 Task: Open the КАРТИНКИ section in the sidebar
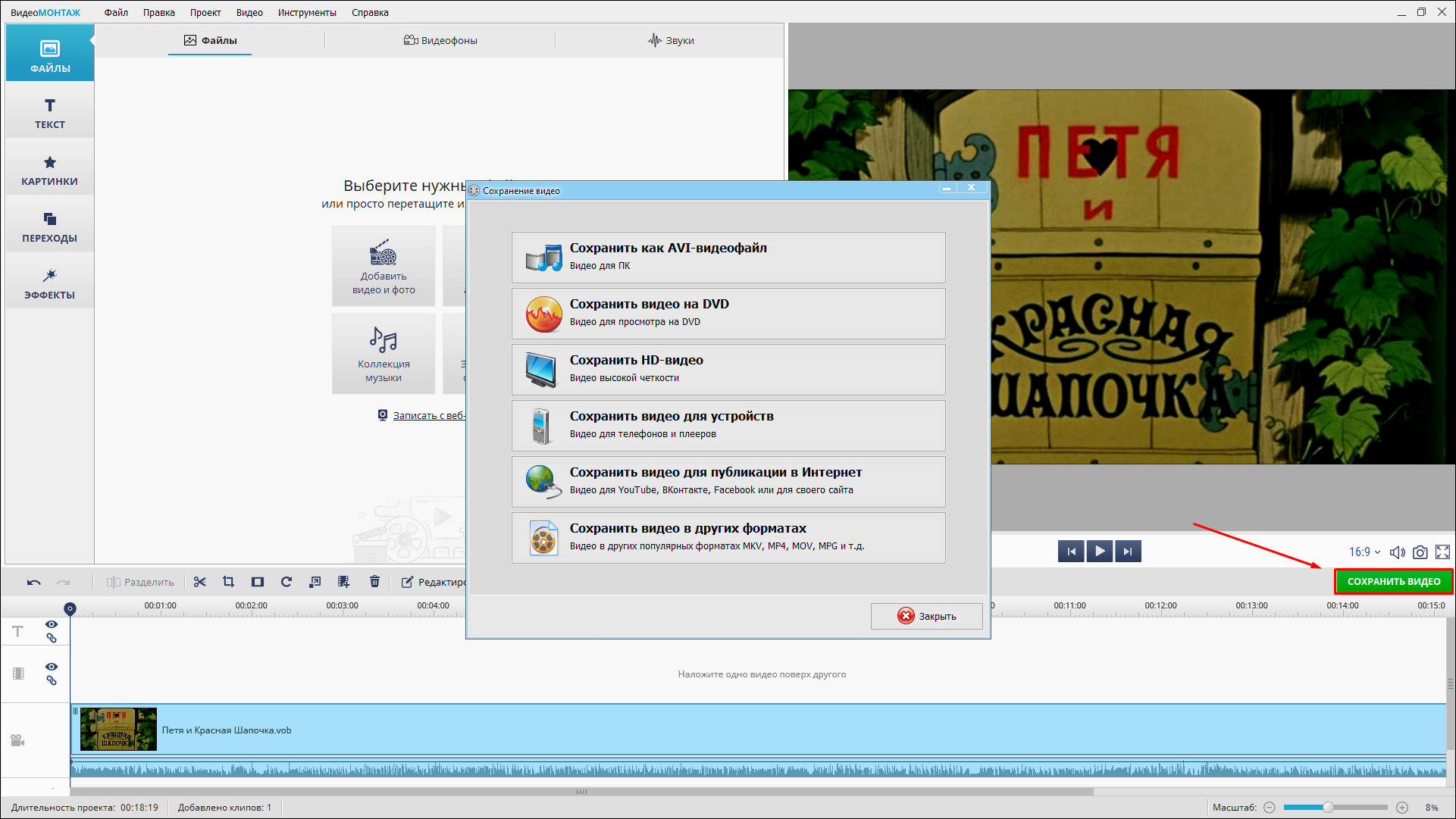(50, 169)
